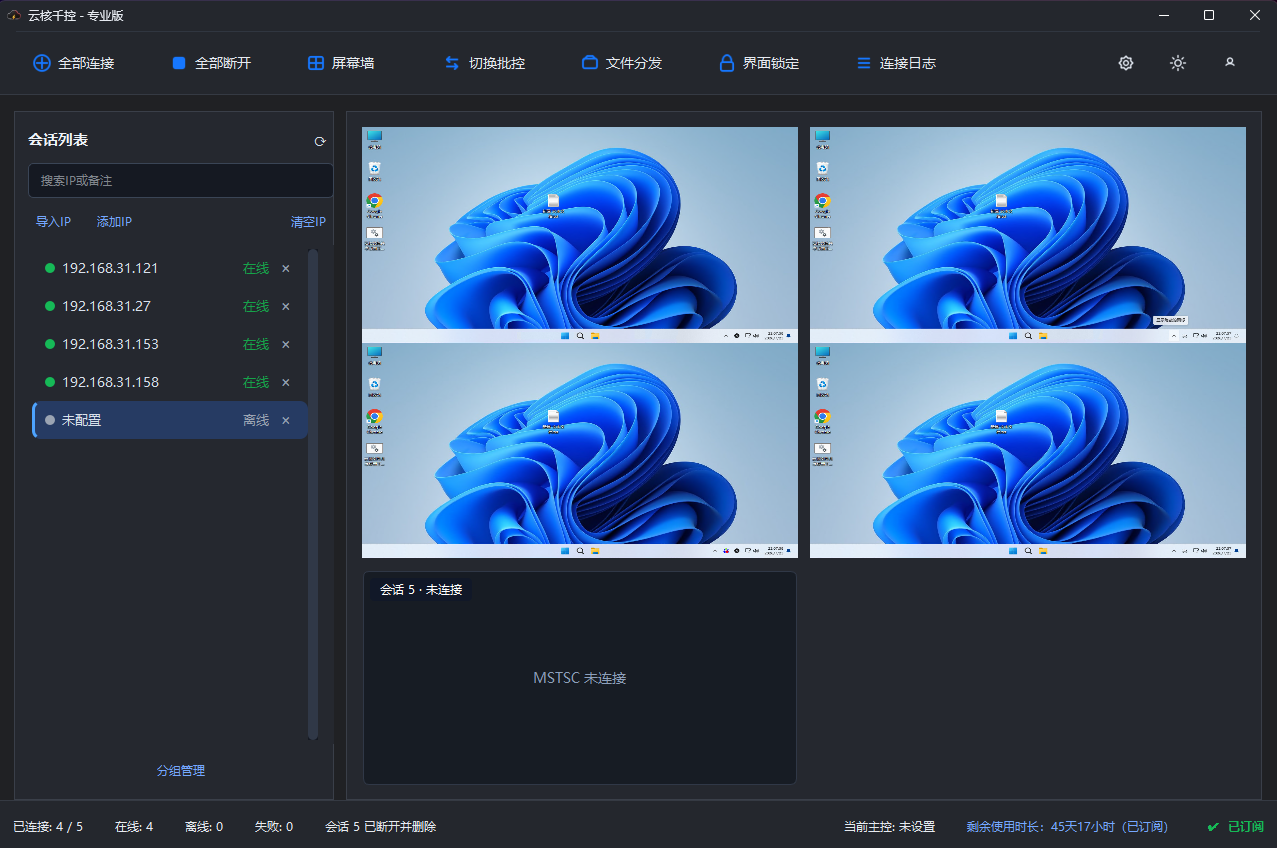Open settings with the gear icon
Screen dimensions: 1277x848
point(1126,63)
